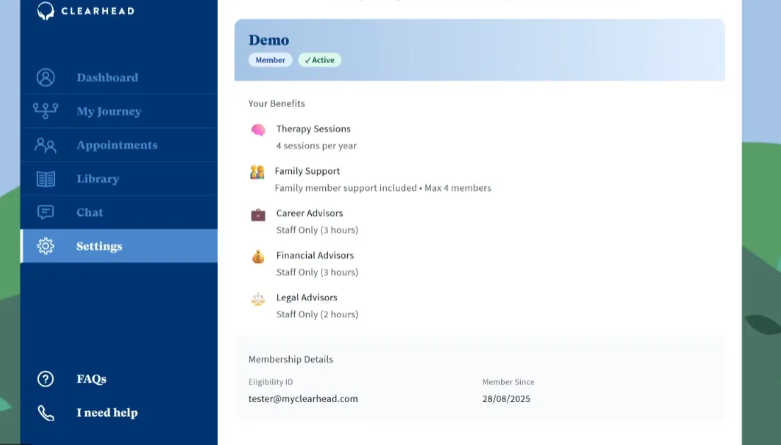Click the Career Advisors briefcase icon
Image resolution: width=781 pixels, height=445 pixels.
(x=258, y=215)
